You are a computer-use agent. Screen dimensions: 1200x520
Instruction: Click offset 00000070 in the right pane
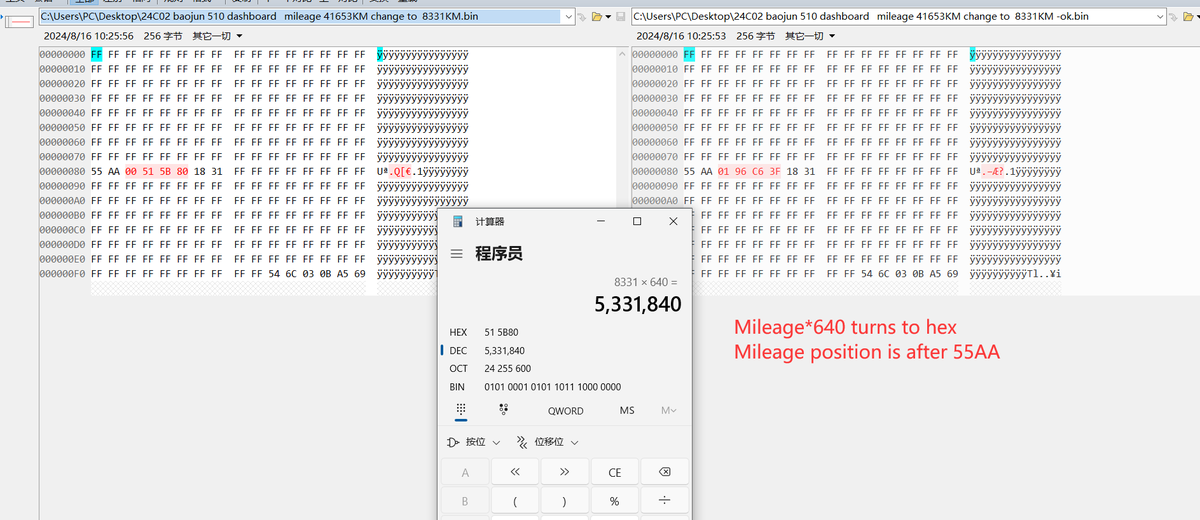click(655, 156)
